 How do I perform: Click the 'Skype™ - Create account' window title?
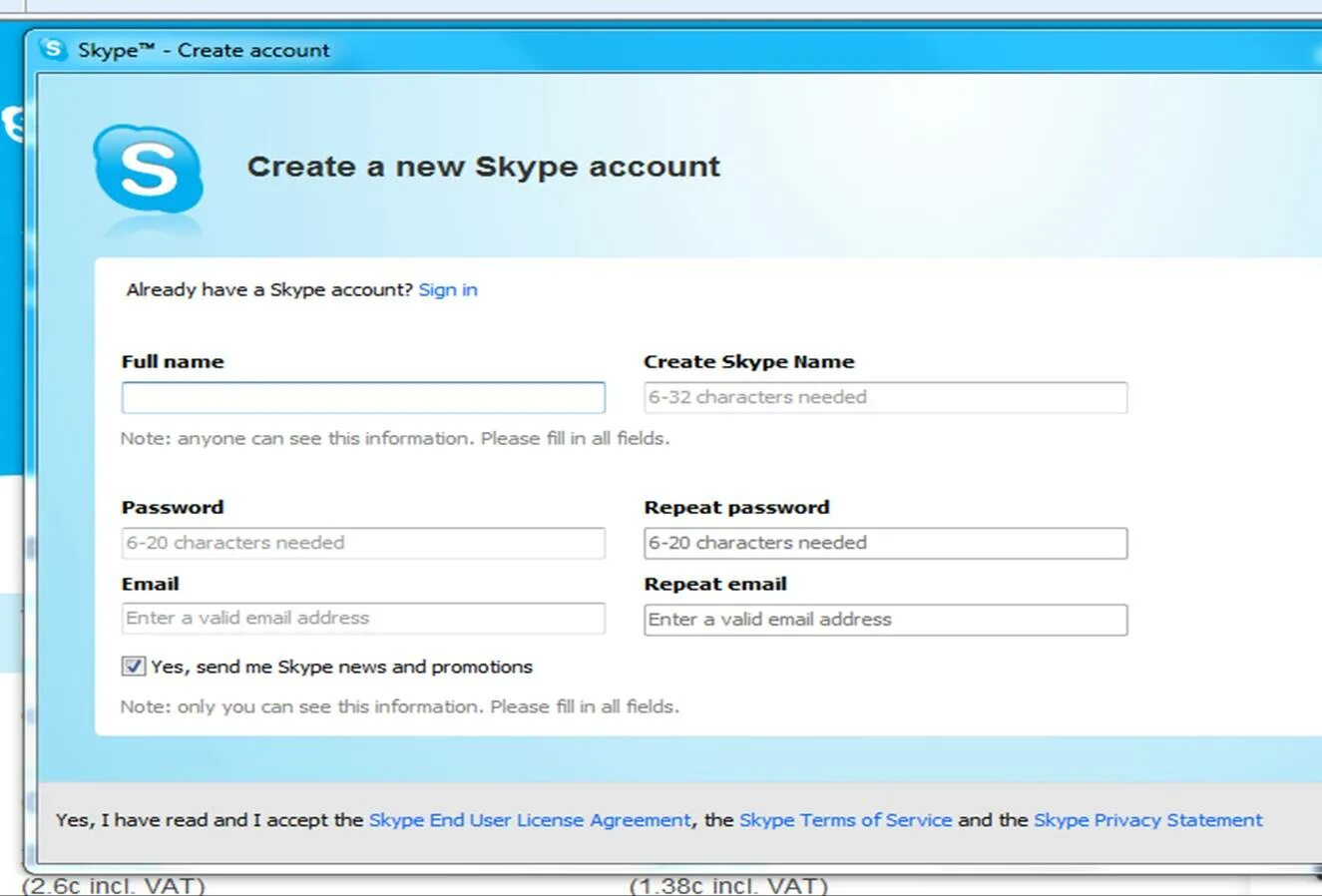[204, 50]
